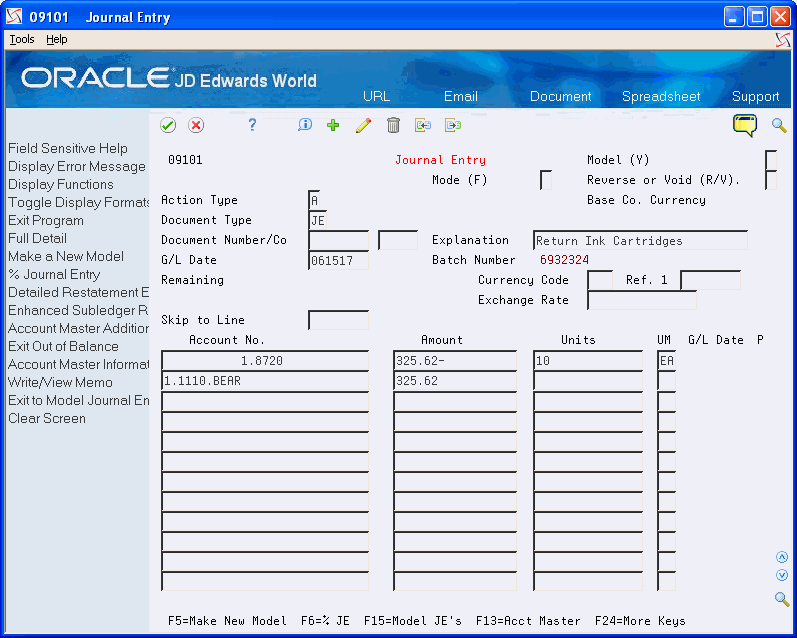This screenshot has height=638, width=797.
Task: Click the red X cancel icon
Action: (x=196, y=125)
